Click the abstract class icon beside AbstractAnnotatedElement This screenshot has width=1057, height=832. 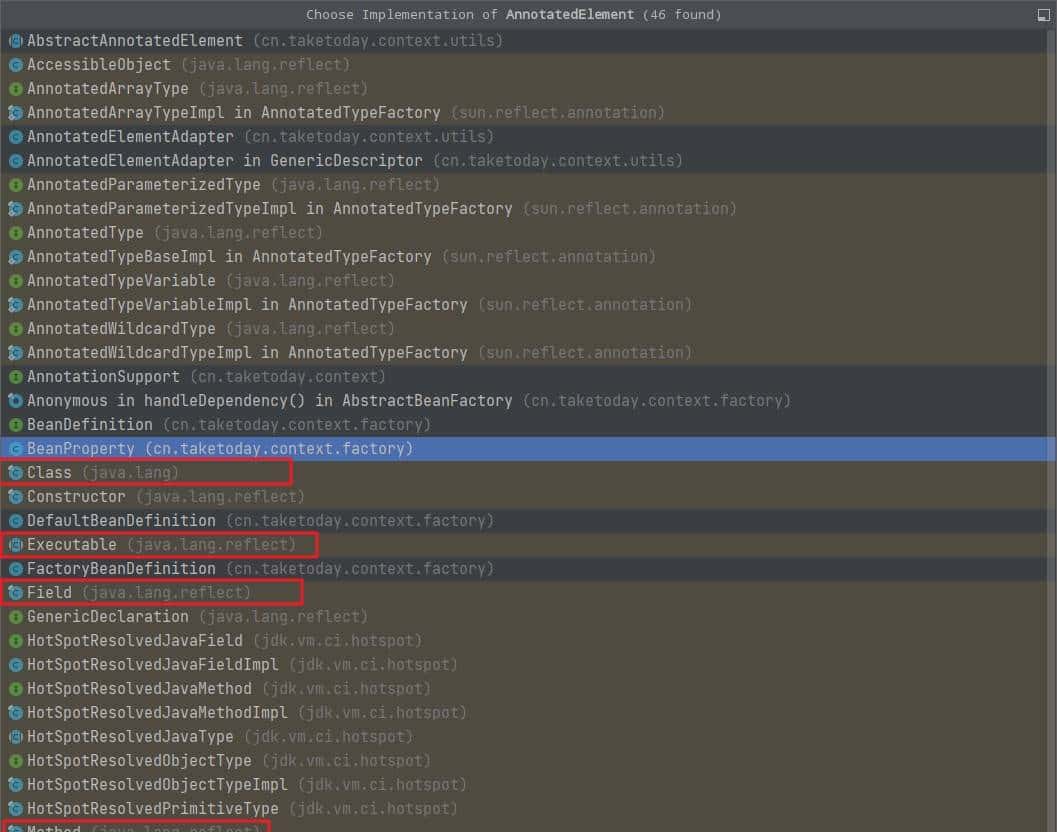pyautogui.click(x=15, y=41)
